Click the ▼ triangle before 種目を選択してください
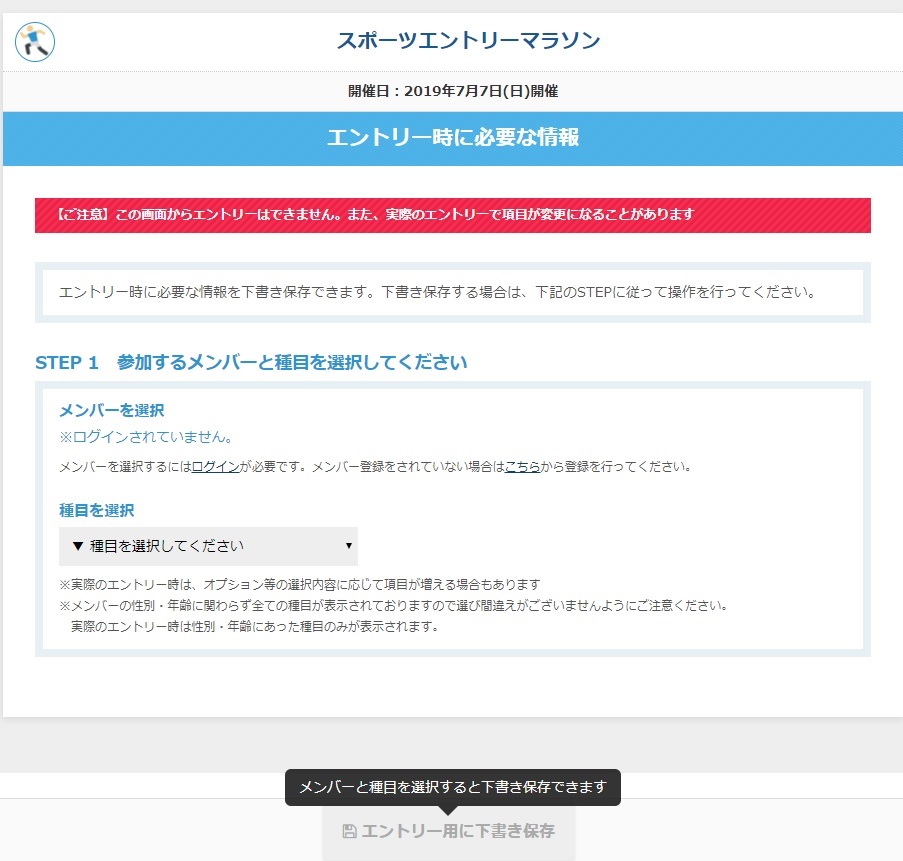 click(78, 546)
